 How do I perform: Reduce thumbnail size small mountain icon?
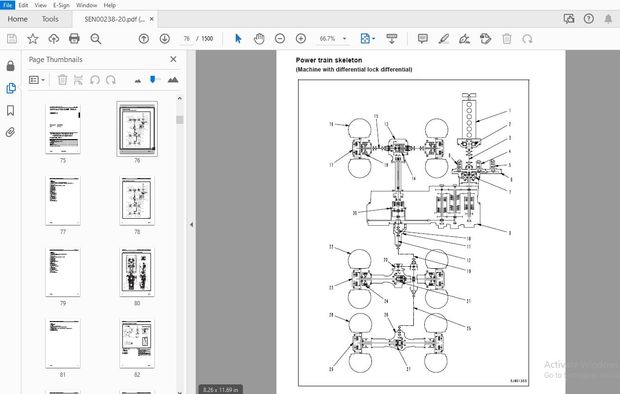point(138,81)
